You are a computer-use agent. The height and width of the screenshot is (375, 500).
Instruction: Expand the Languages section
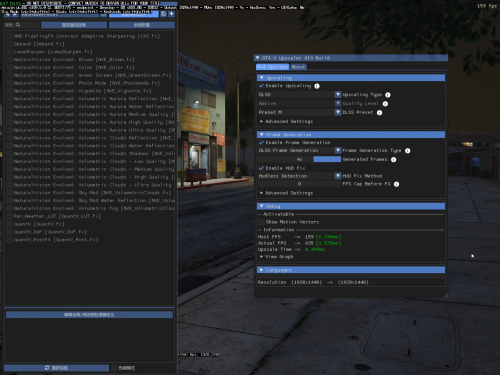pos(351,270)
